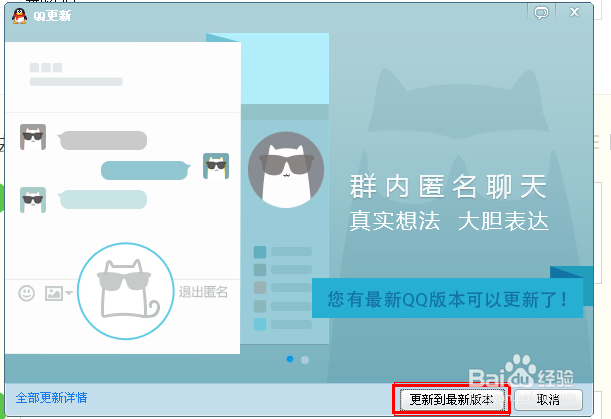Click the QQ penguin logo icon
This screenshot has height=419, width=611.
pyautogui.click(x=19, y=16)
